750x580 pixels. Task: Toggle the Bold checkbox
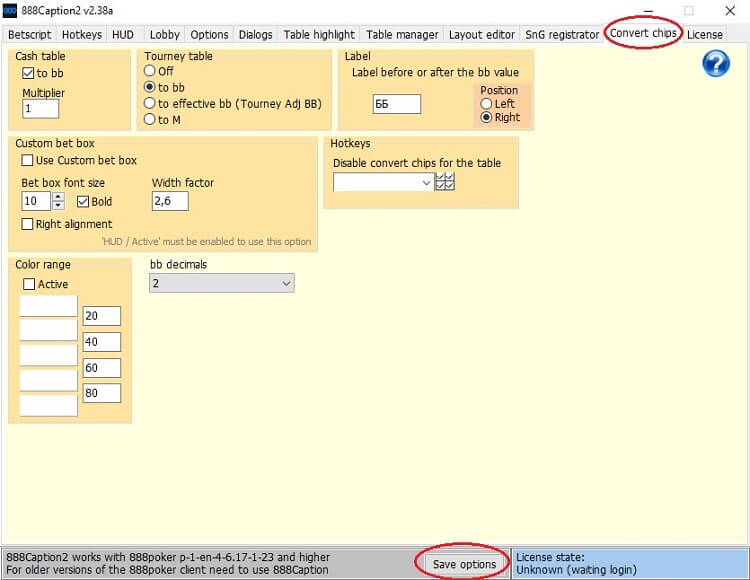[x=83, y=202]
